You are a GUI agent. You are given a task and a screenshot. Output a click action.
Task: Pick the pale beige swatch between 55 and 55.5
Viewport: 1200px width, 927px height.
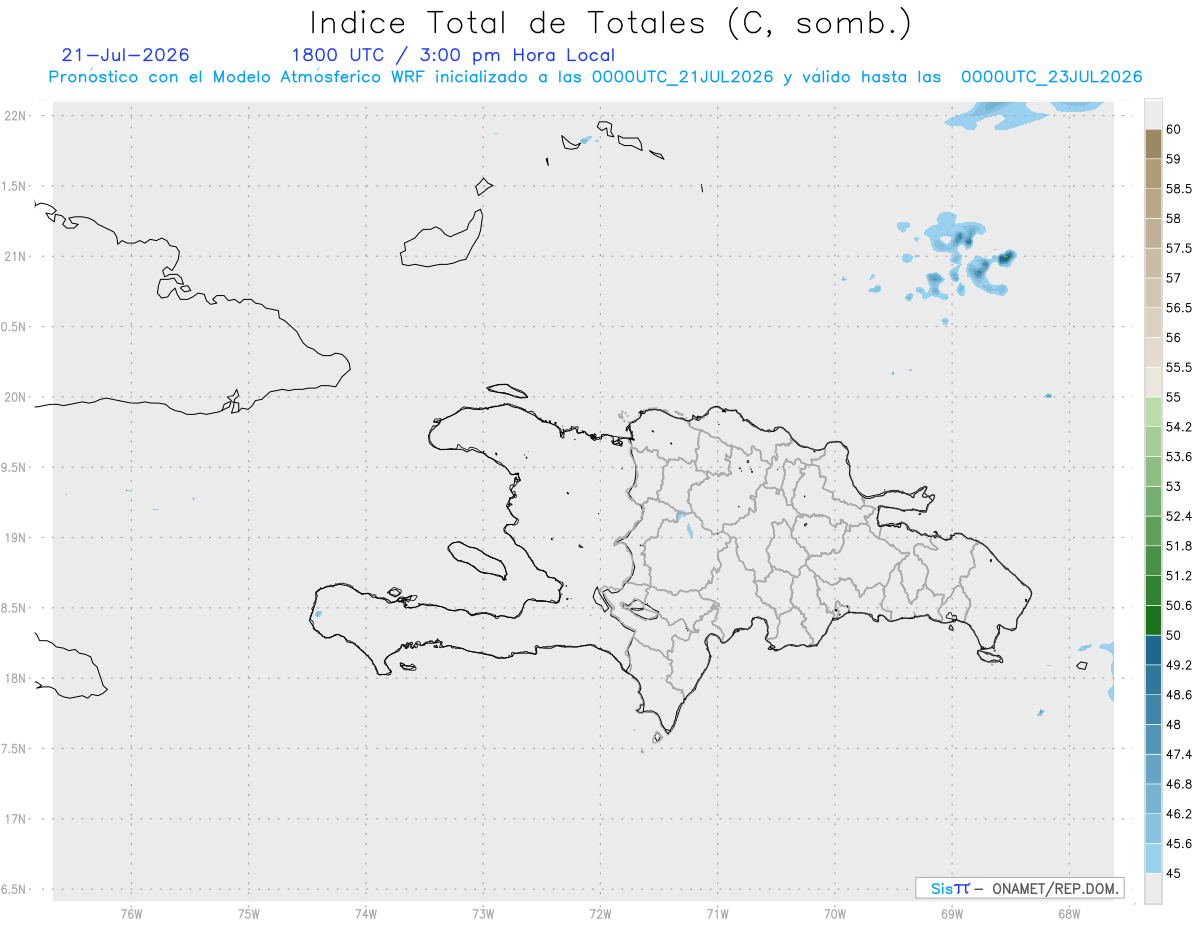coord(1153,382)
